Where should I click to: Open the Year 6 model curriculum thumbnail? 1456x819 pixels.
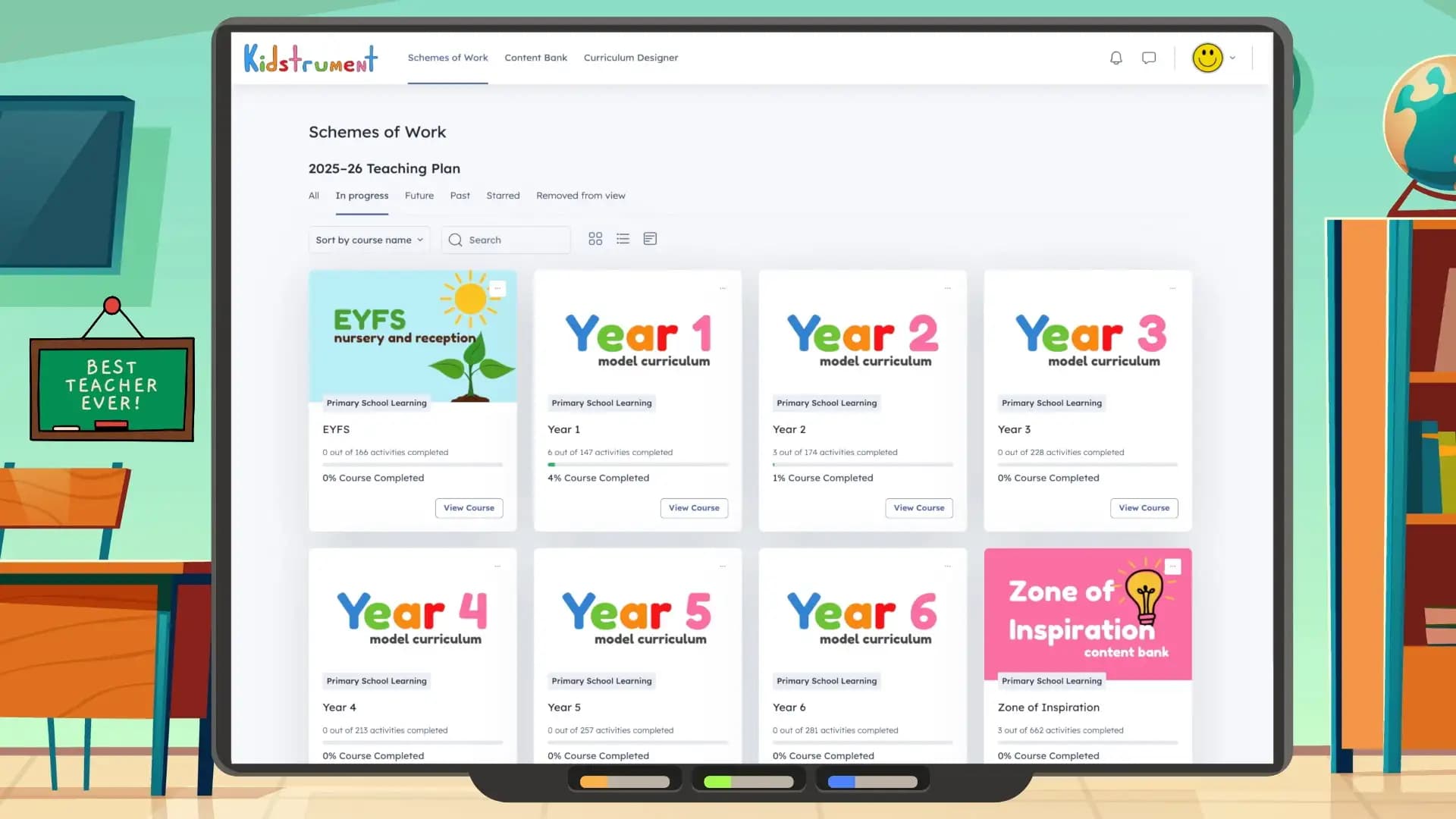[863, 614]
